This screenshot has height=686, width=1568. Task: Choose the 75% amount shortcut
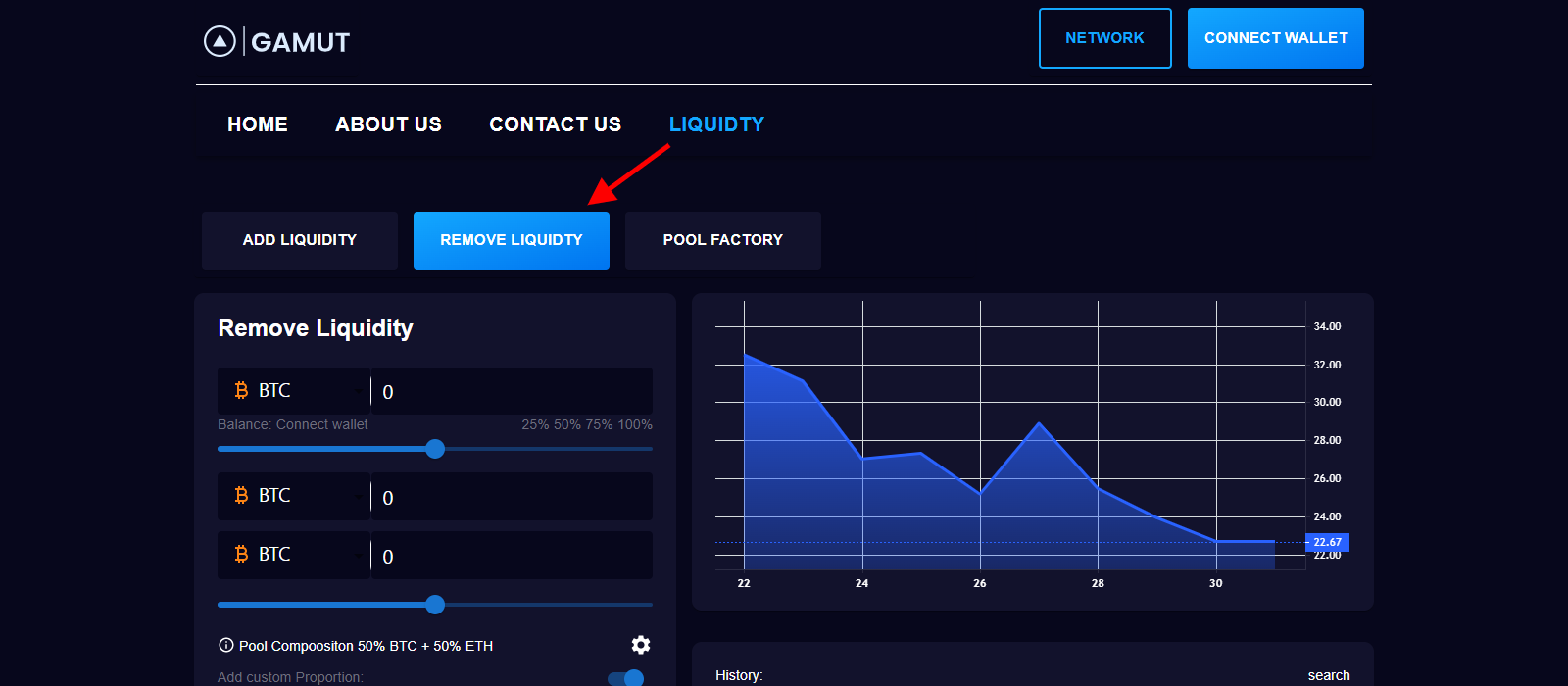(x=599, y=424)
